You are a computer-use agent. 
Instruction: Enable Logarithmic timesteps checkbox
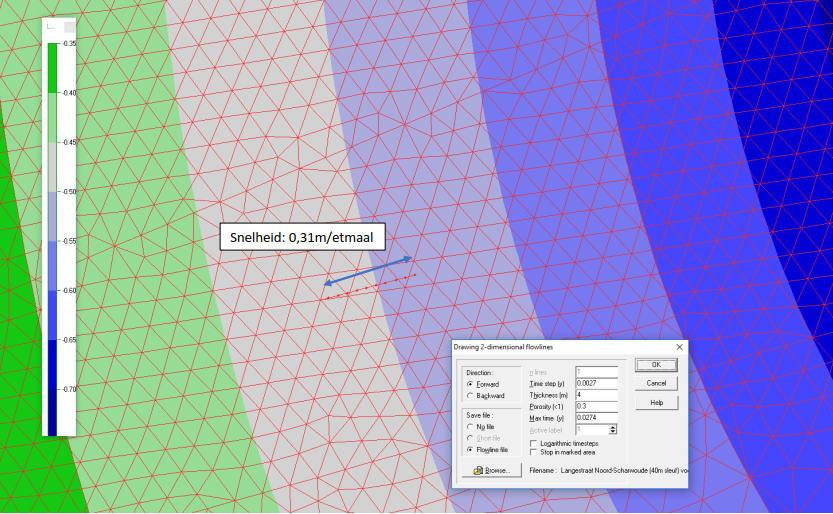[x=532, y=442]
